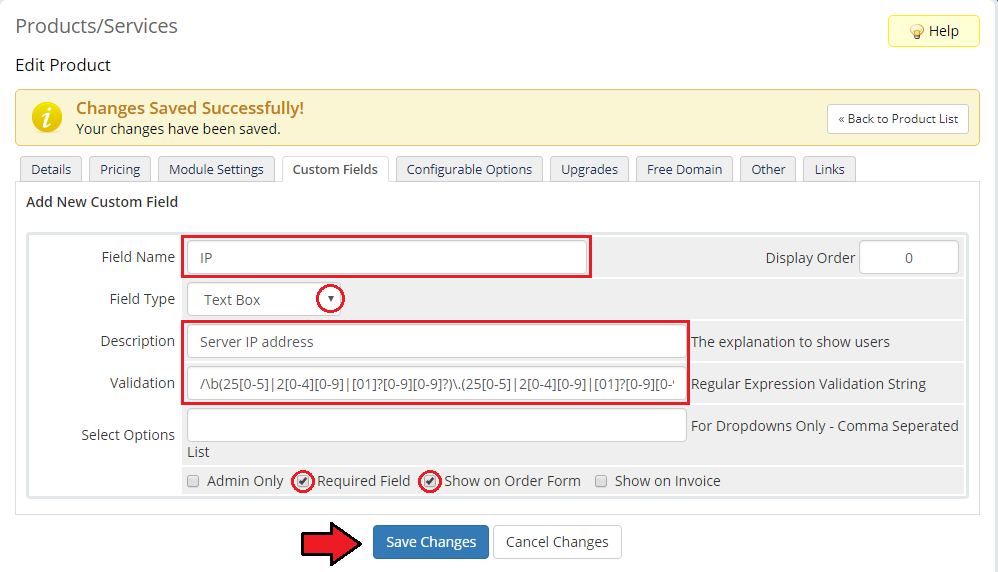Enable the Show on Invoice checkbox

point(601,481)
